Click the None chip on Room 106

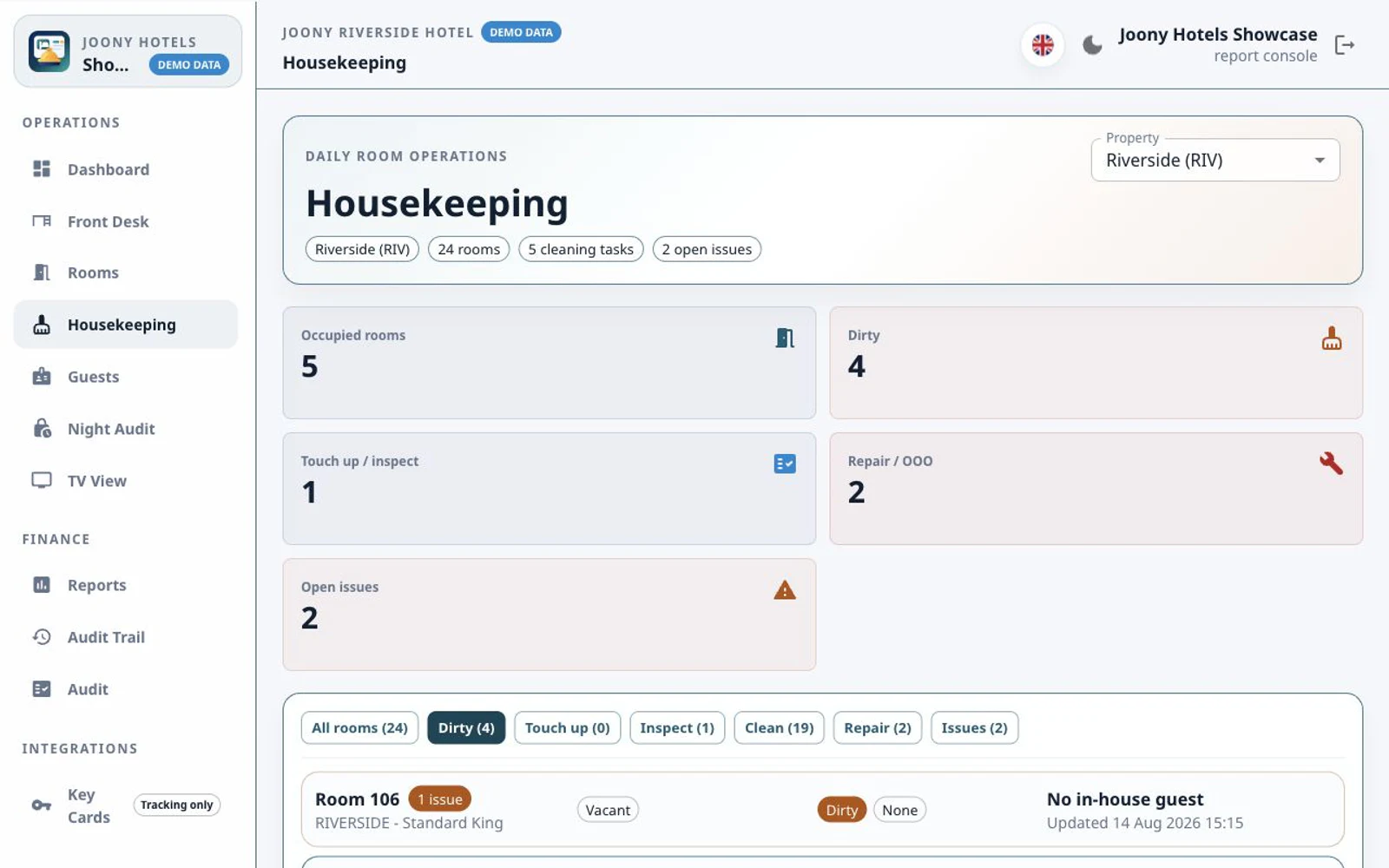pyautogui.click(x=899, y=810)
